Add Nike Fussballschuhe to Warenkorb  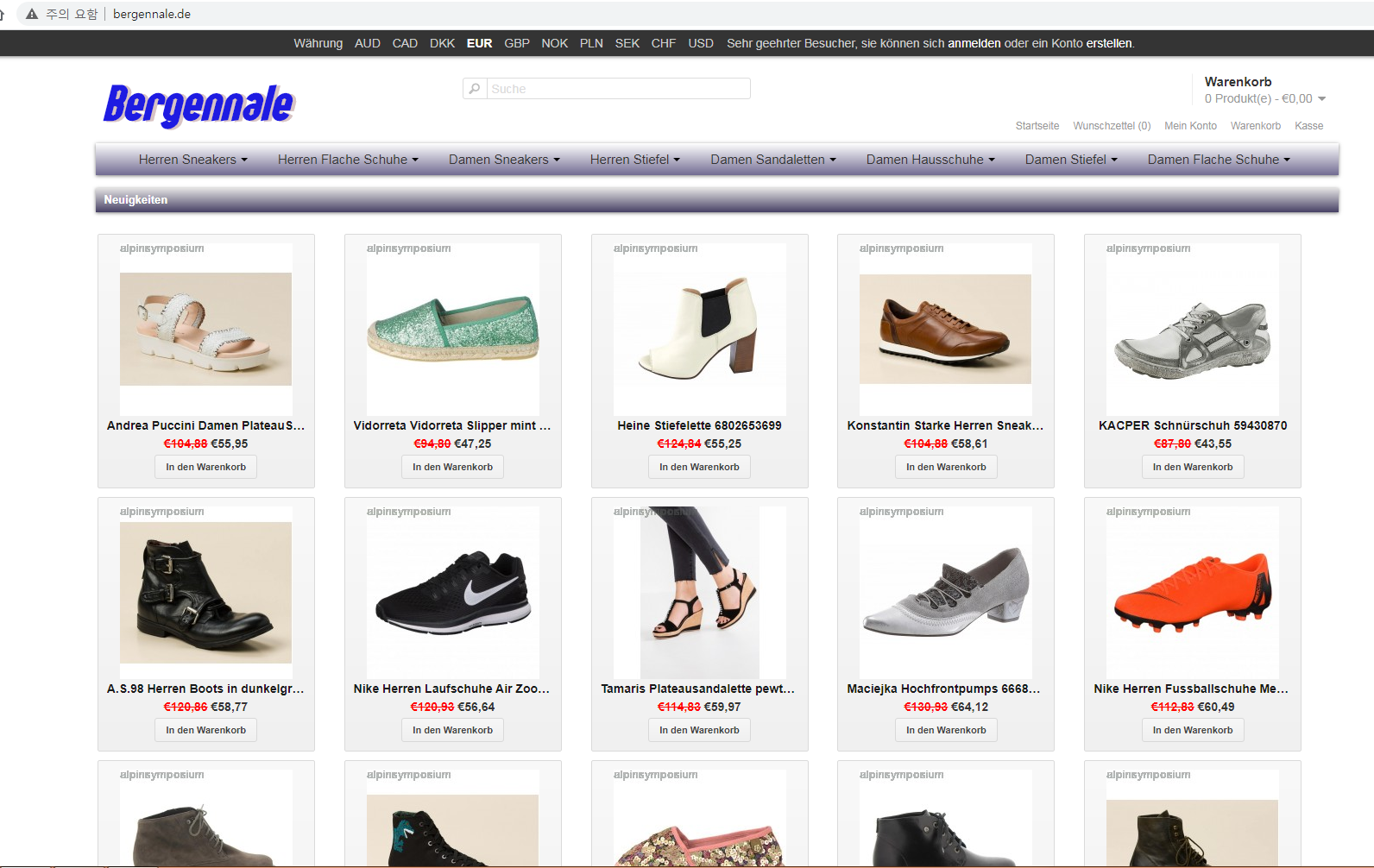(x=1193, y=730)
